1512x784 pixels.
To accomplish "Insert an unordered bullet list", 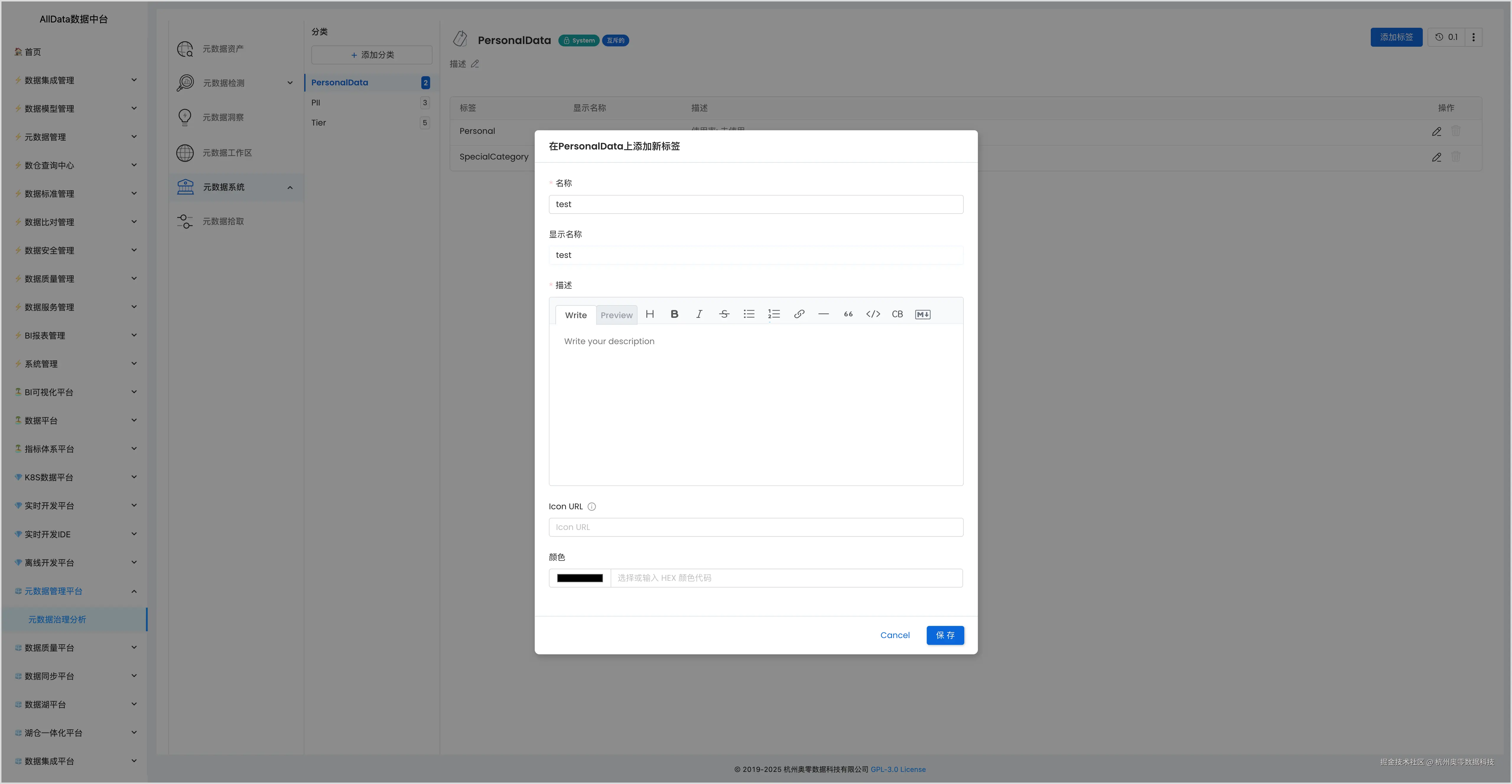I will (749, 315).
